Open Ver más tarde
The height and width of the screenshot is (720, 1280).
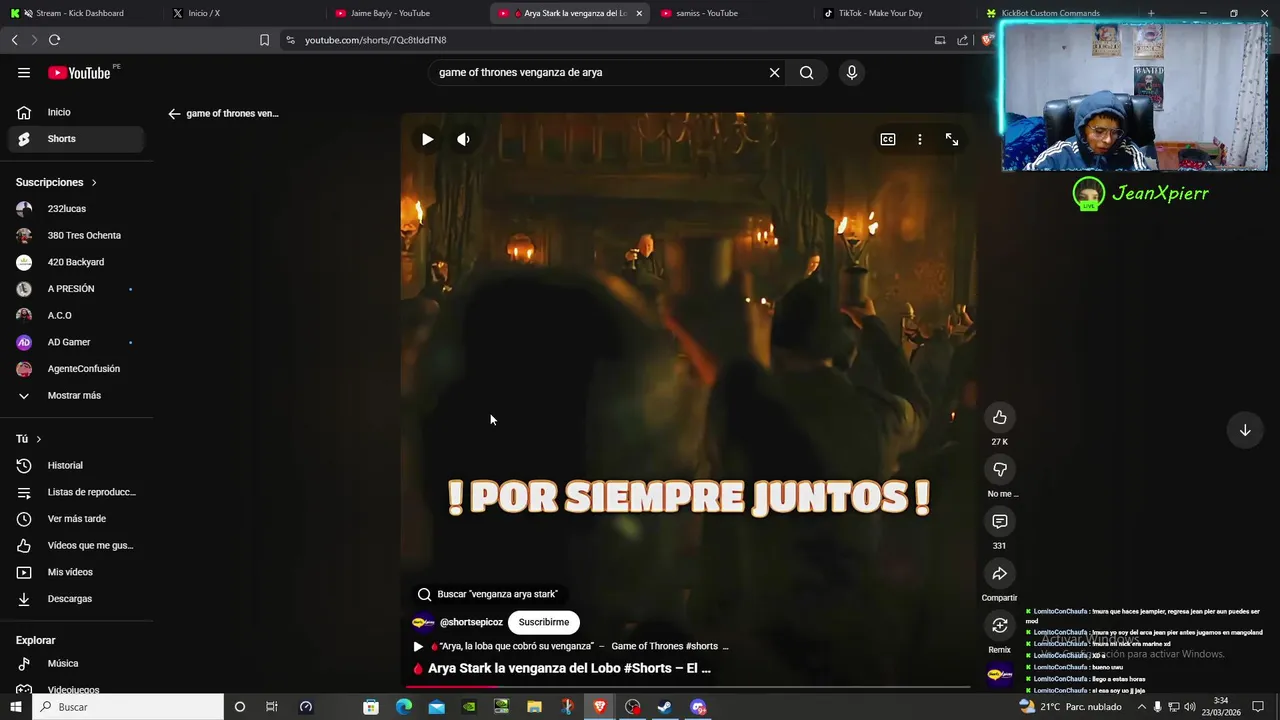coord(76,519)
